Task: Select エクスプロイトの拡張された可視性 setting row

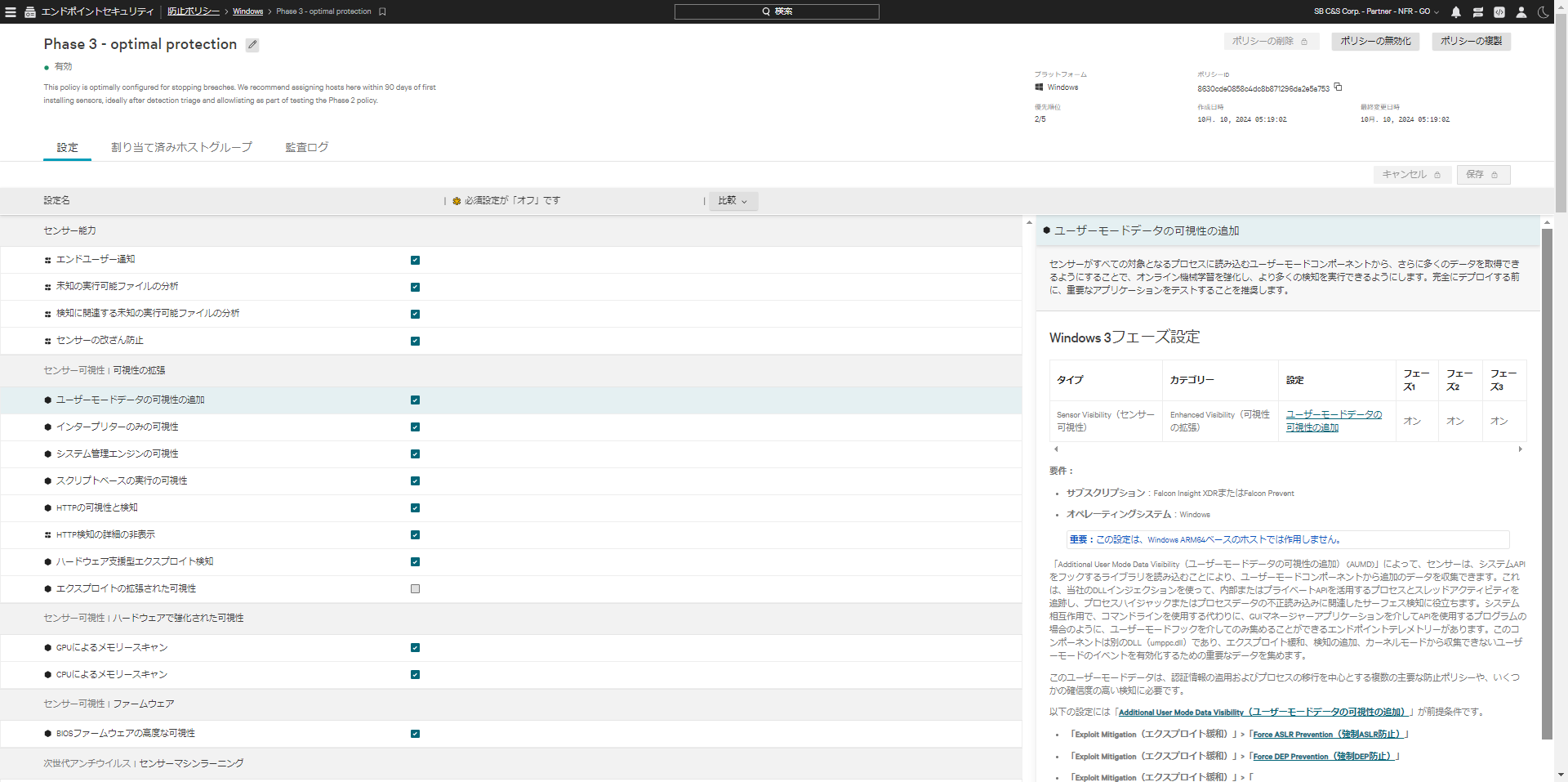Action: 511,589
